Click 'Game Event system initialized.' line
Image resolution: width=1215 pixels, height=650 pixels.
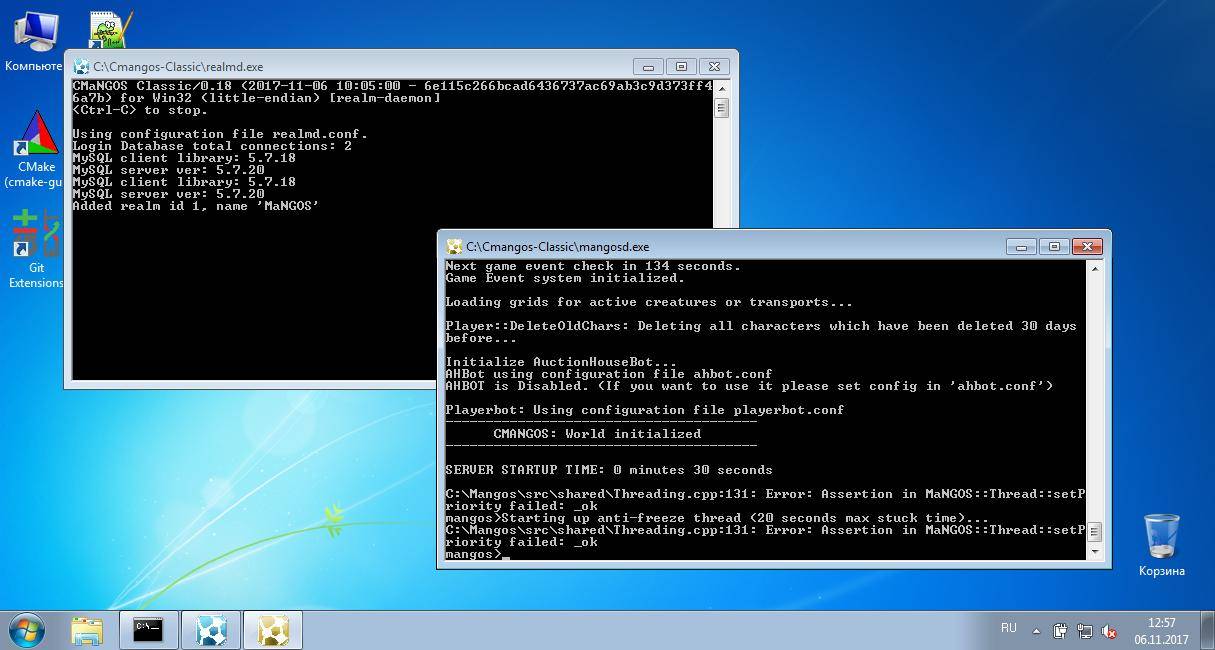pyautogui.click(x=565, y=278)
